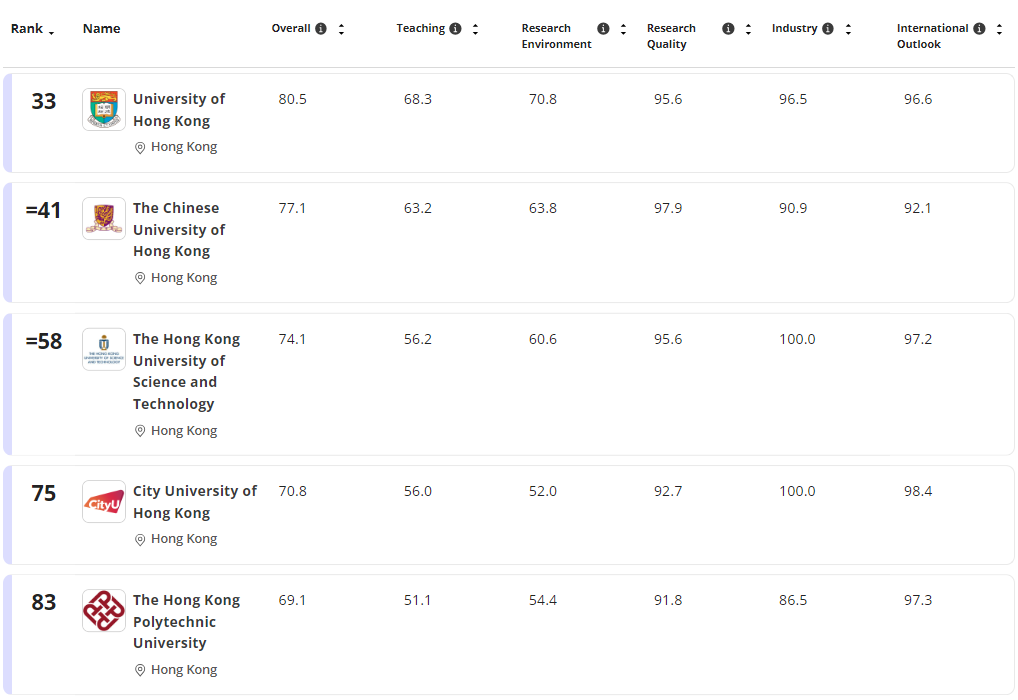The height and width of the screenshot is (700, 1018).
Task: Click the Research Environment info icon
Action: [x=603, y=29]
